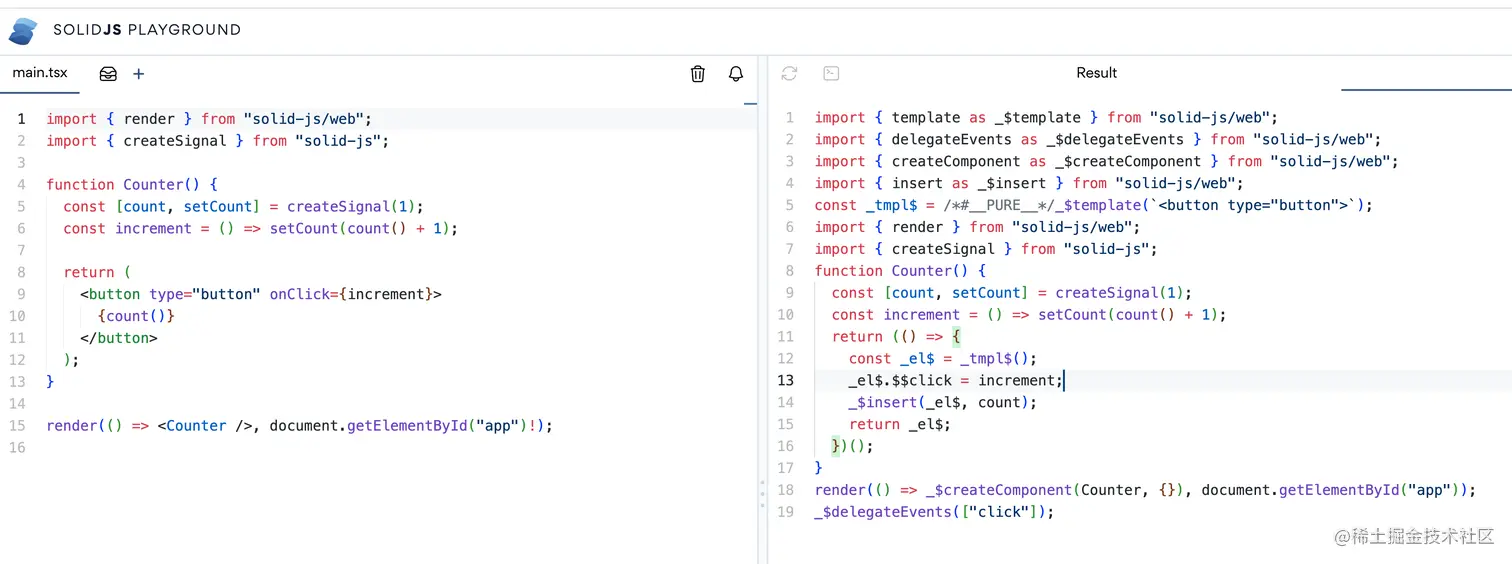Open the console terminal icon
The image size is (1512, 564).
831,73
